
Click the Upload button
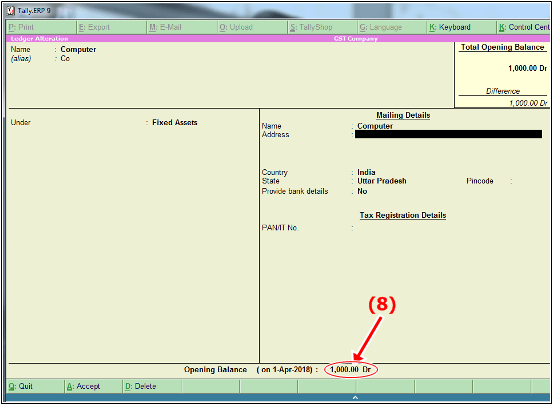click(252, 27)
